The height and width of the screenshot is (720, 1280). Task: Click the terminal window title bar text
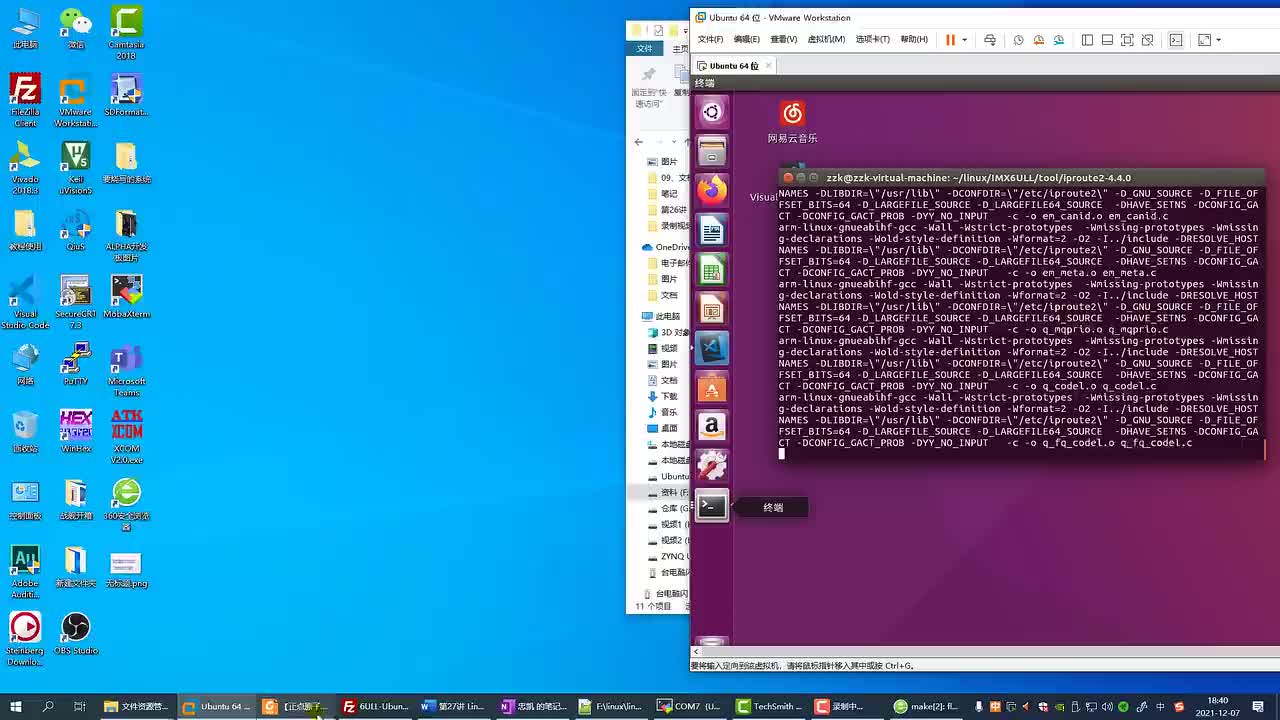(978, 178)
